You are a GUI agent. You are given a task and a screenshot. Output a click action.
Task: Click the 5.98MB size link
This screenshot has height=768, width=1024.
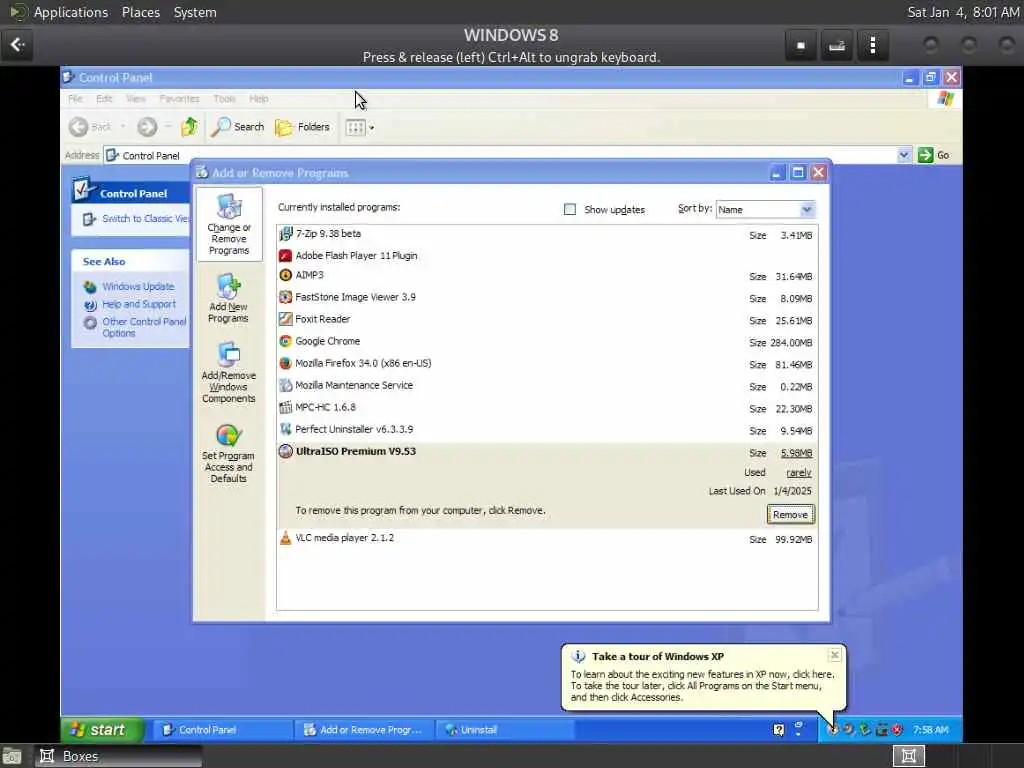click(x=796, y=453)
